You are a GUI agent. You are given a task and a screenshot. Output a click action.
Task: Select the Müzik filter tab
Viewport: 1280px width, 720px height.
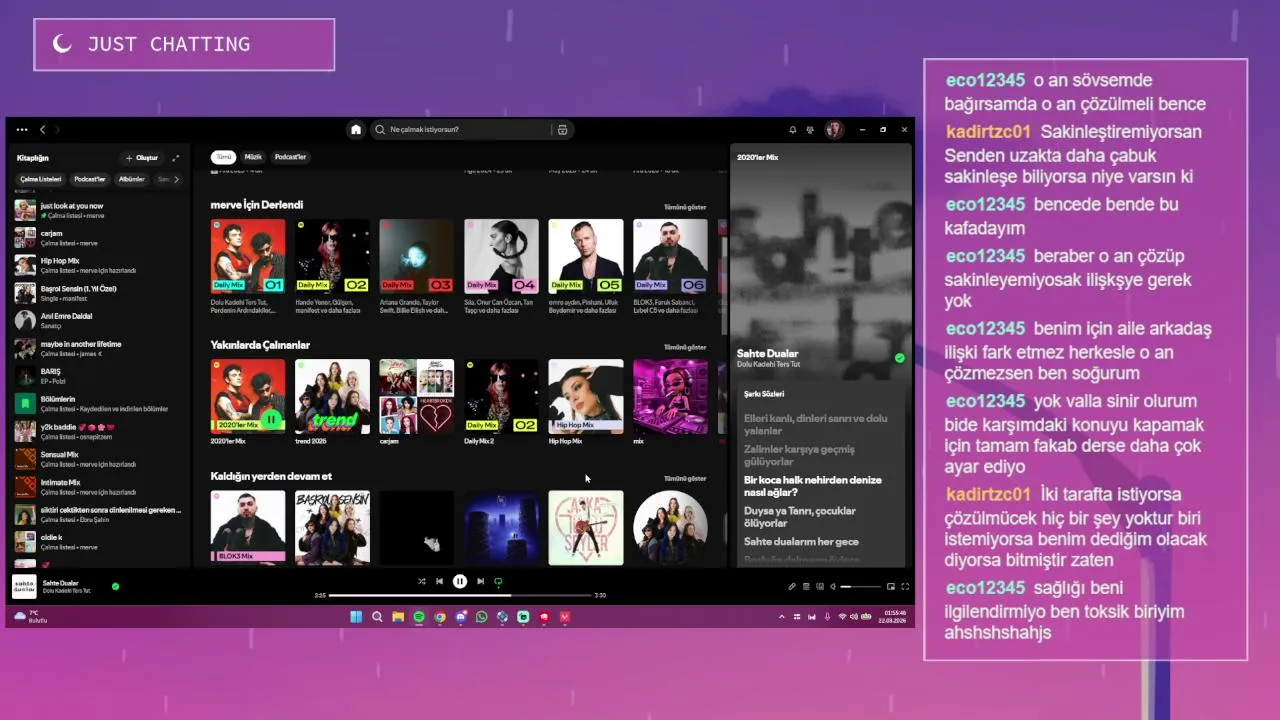(x=253, y=157)
